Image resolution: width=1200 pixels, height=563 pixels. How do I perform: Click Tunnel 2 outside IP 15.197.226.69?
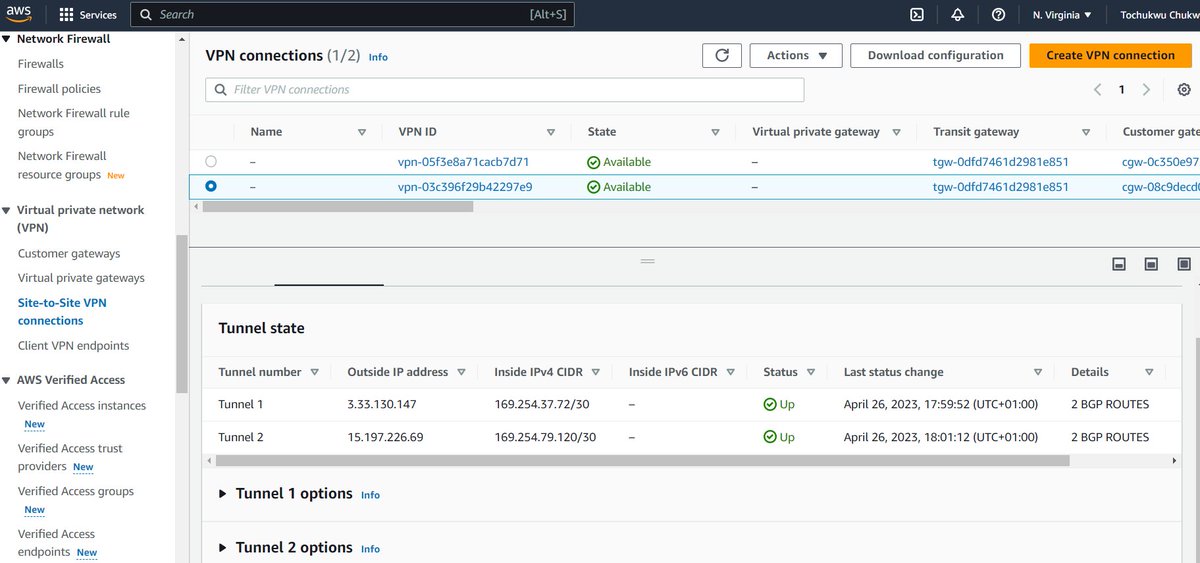tap(385, 437)
